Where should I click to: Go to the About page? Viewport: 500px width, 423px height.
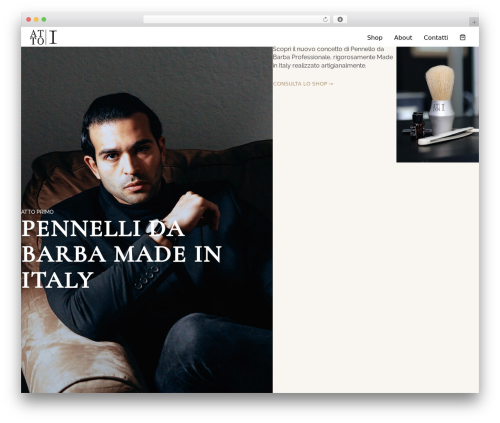403,37
